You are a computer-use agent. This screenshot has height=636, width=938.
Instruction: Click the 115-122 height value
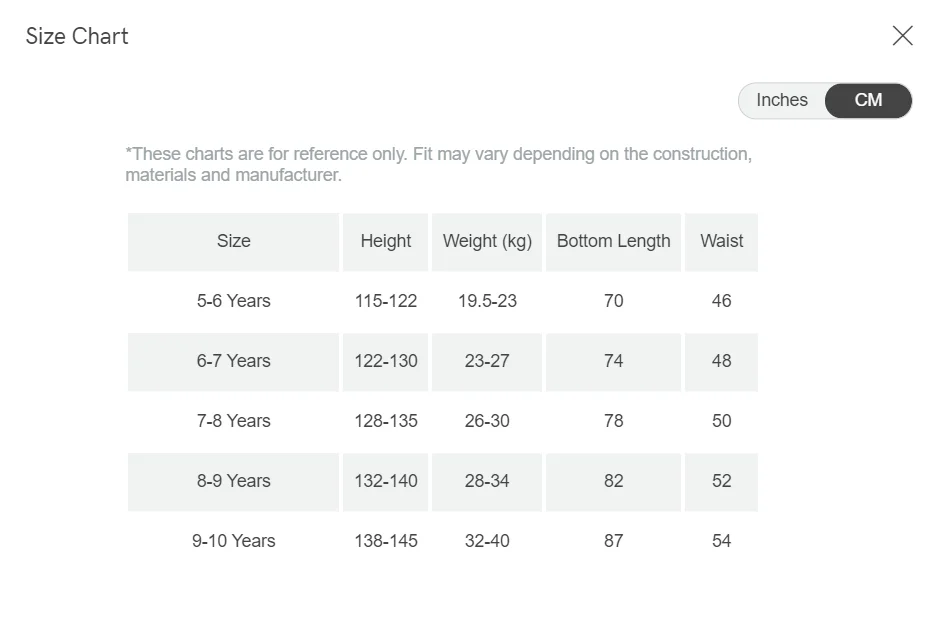click(385, 301)
